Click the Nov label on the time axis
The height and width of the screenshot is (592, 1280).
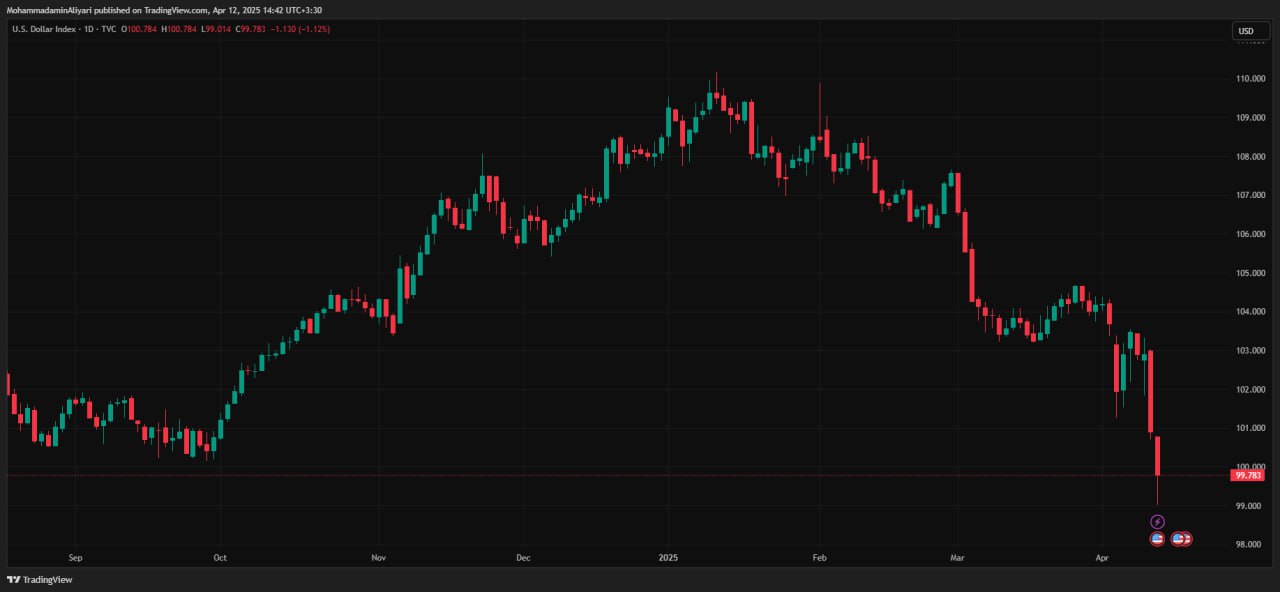[378, 557]
